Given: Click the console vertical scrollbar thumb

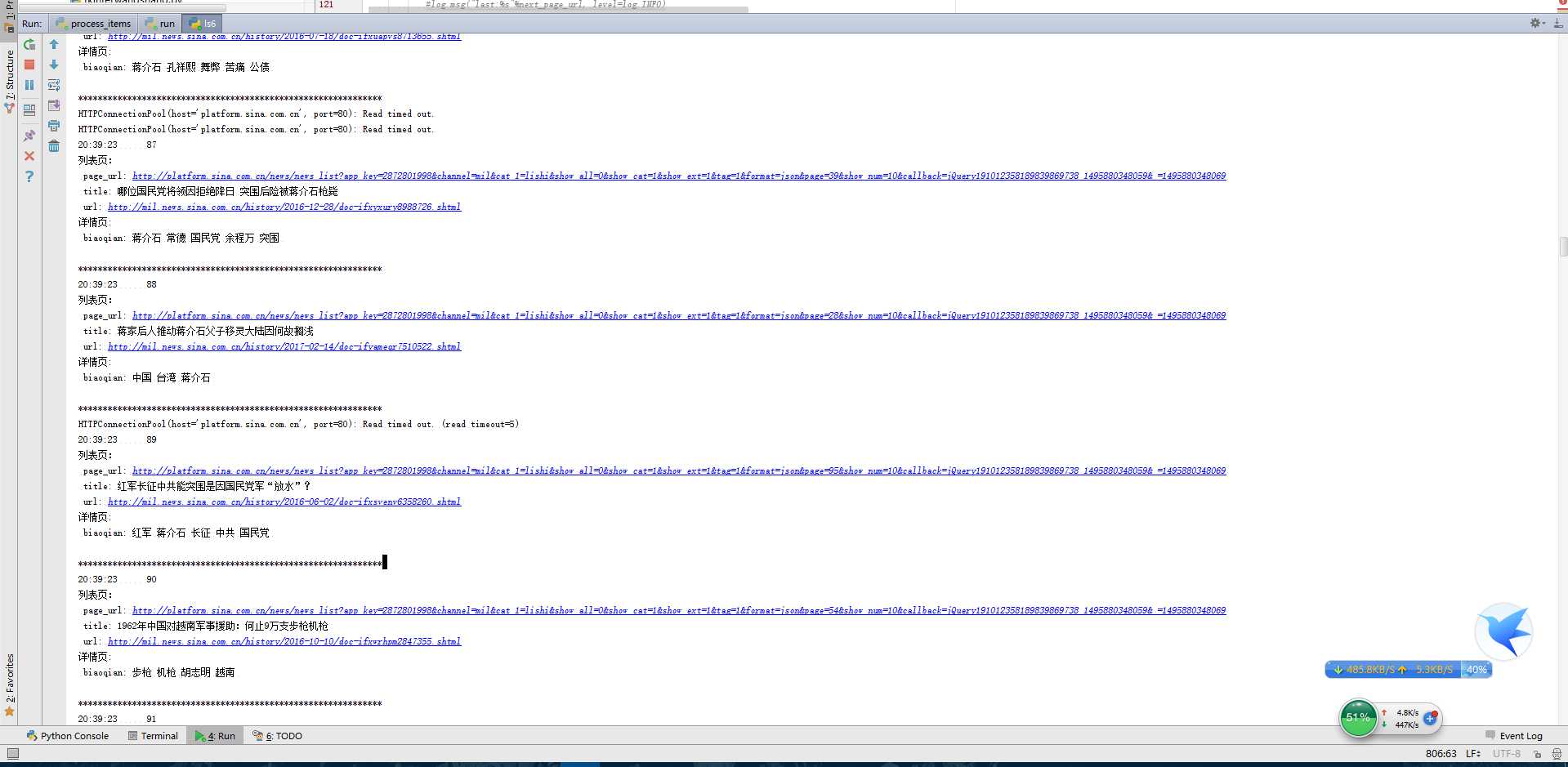Looking at the screenshot, I should tap(1563, 247).
